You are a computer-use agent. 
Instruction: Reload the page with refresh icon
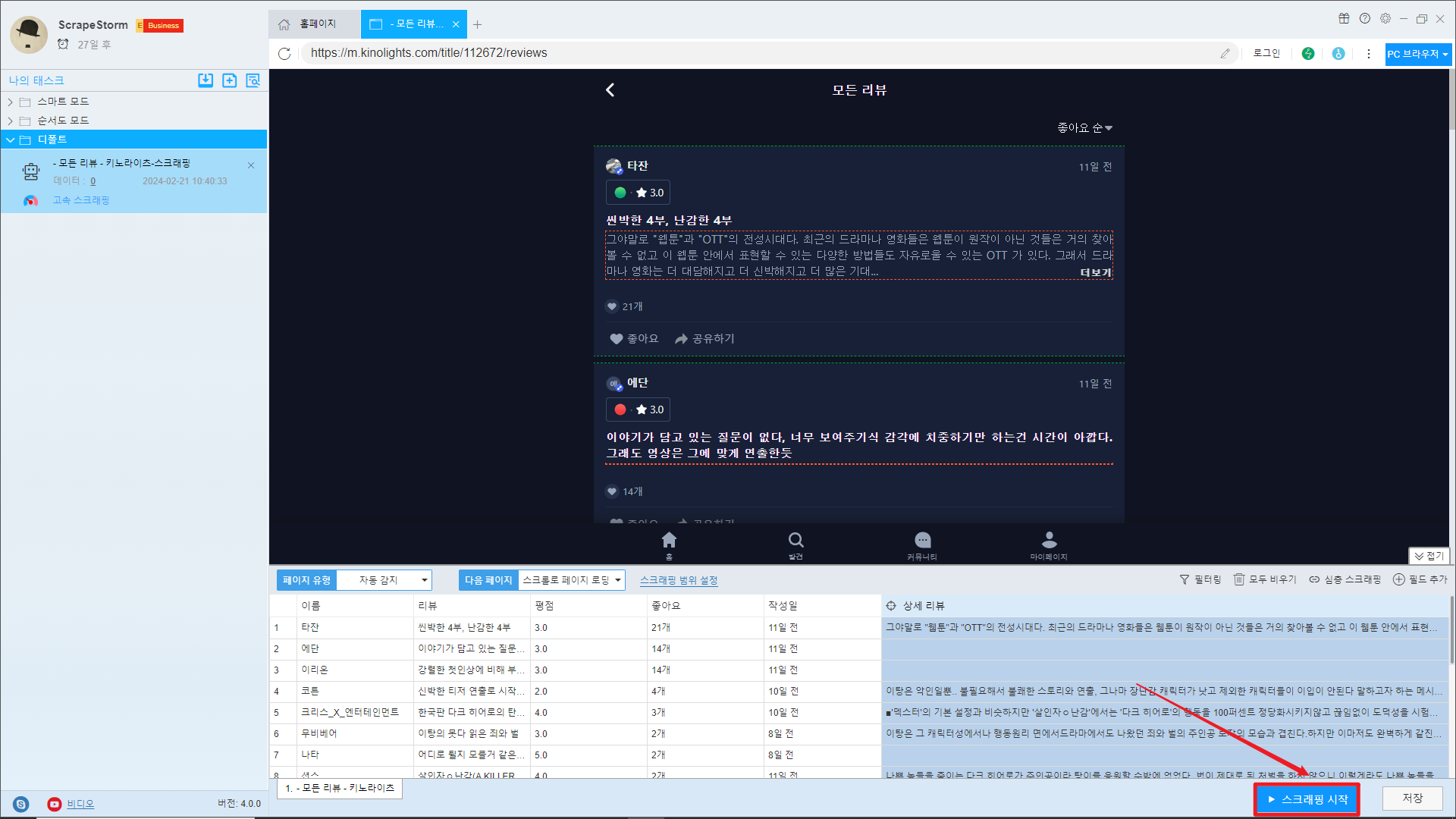click(x=284, y=53)
